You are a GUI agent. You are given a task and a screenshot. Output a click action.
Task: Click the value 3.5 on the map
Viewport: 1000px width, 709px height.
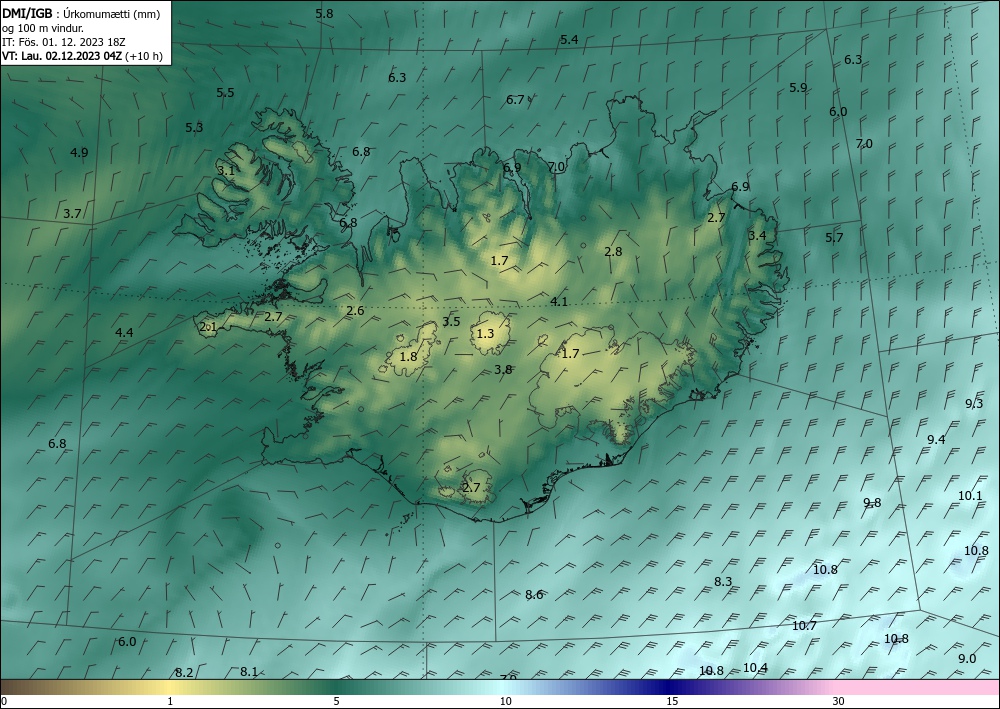click(x=451, y=321)
